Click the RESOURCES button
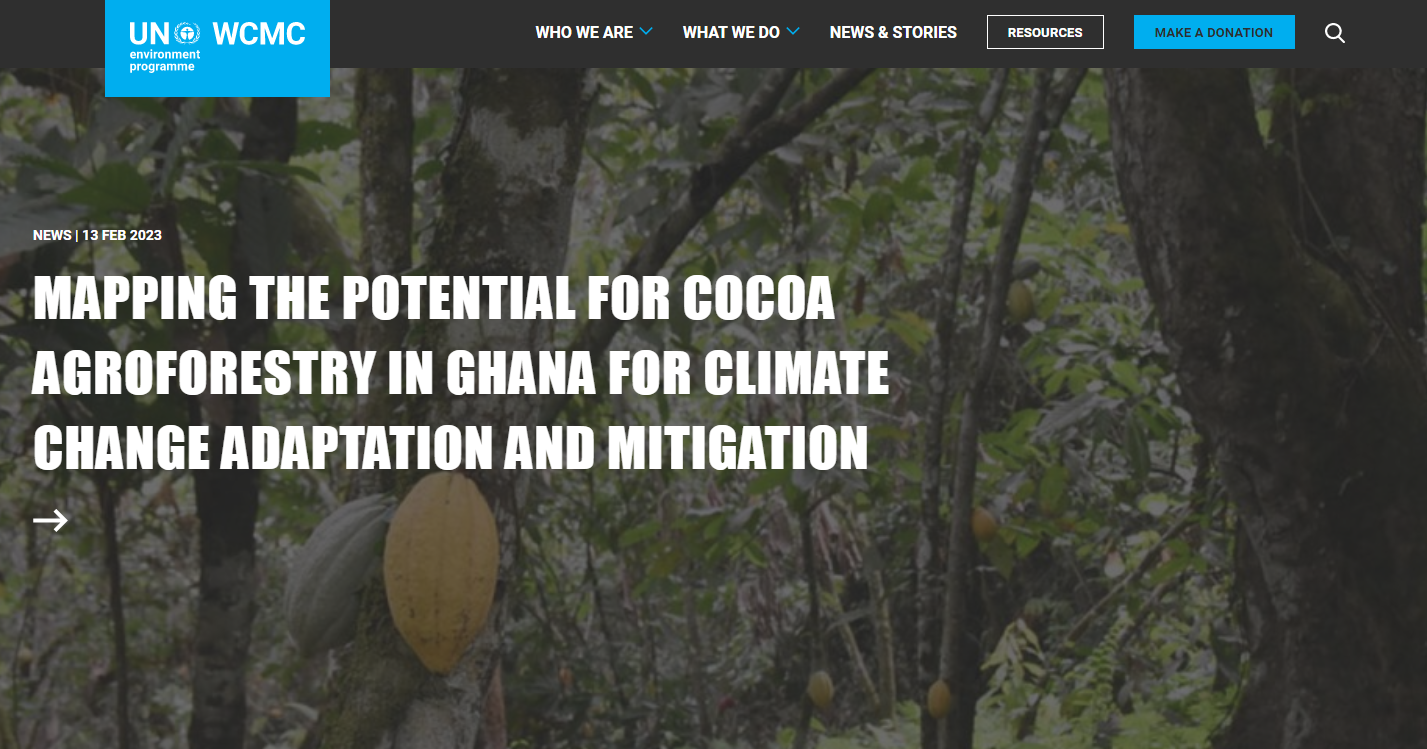1427x749 pixels. tap(1045, 31)
